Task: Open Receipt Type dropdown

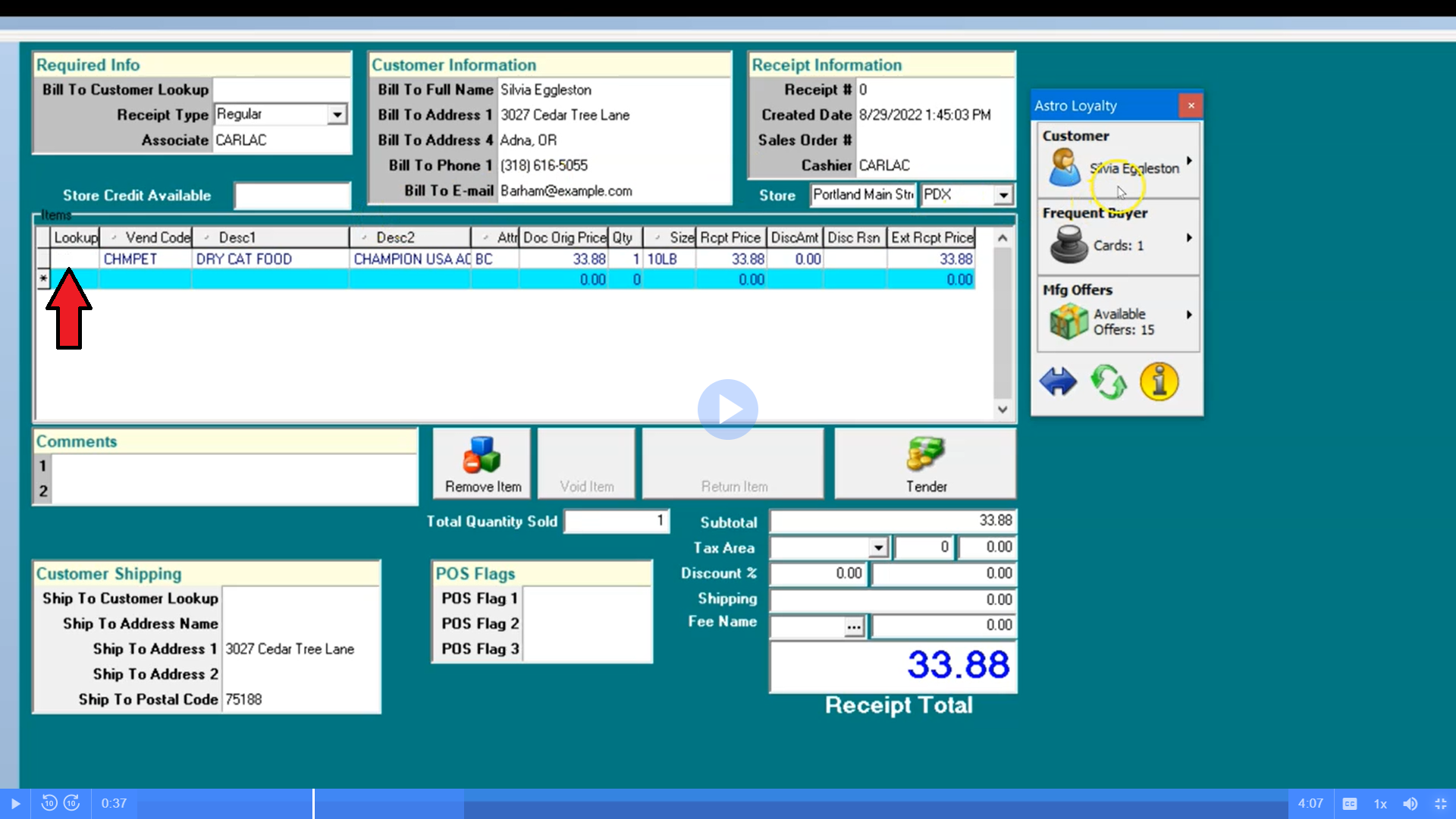Action: (x=337, y=115)
